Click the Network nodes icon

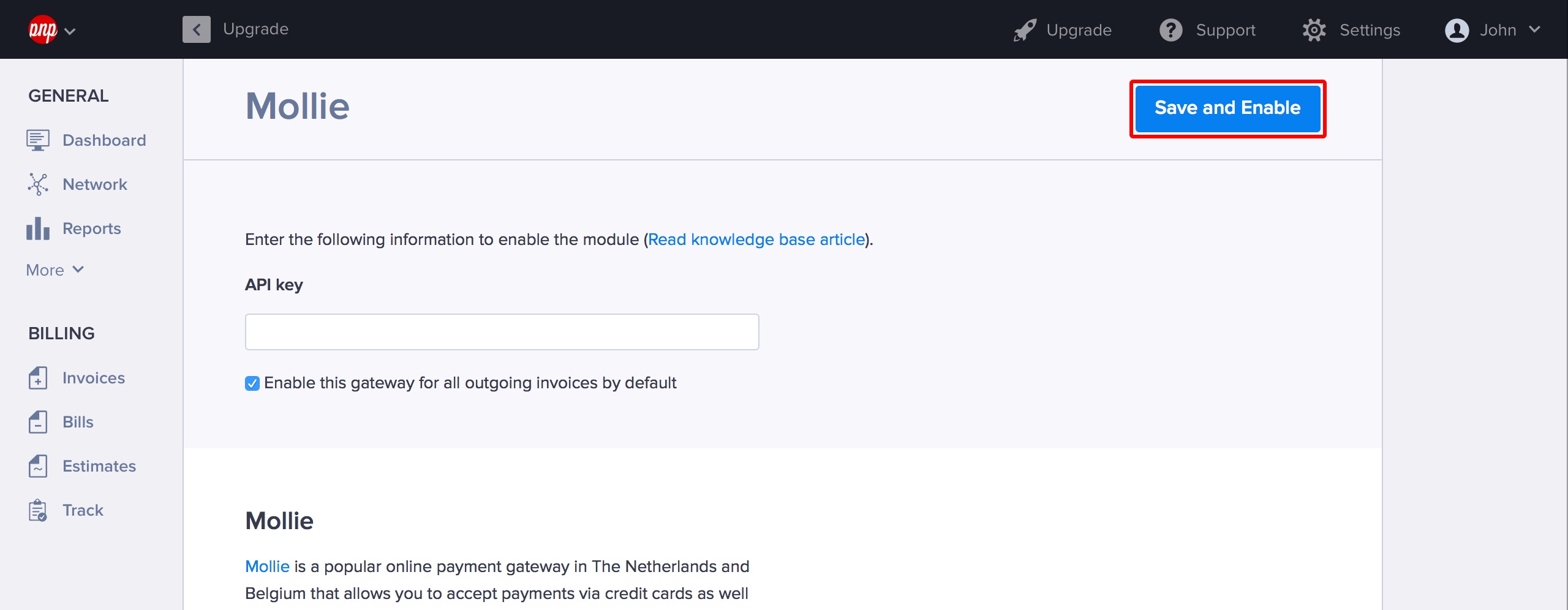point(37,184)
